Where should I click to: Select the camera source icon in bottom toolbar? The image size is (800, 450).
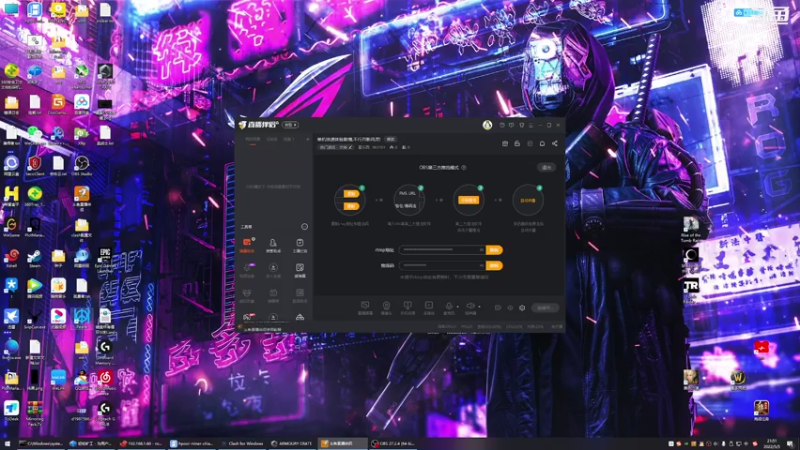(x=386, y=306)
